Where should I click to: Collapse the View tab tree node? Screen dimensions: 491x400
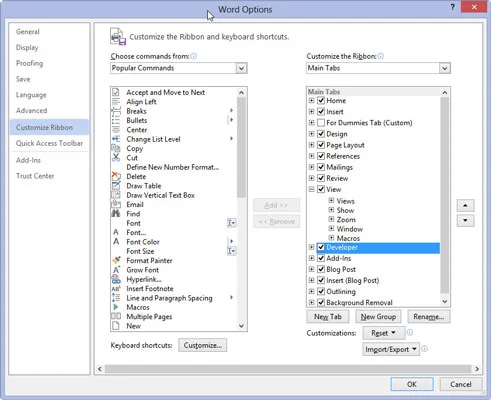311,189
